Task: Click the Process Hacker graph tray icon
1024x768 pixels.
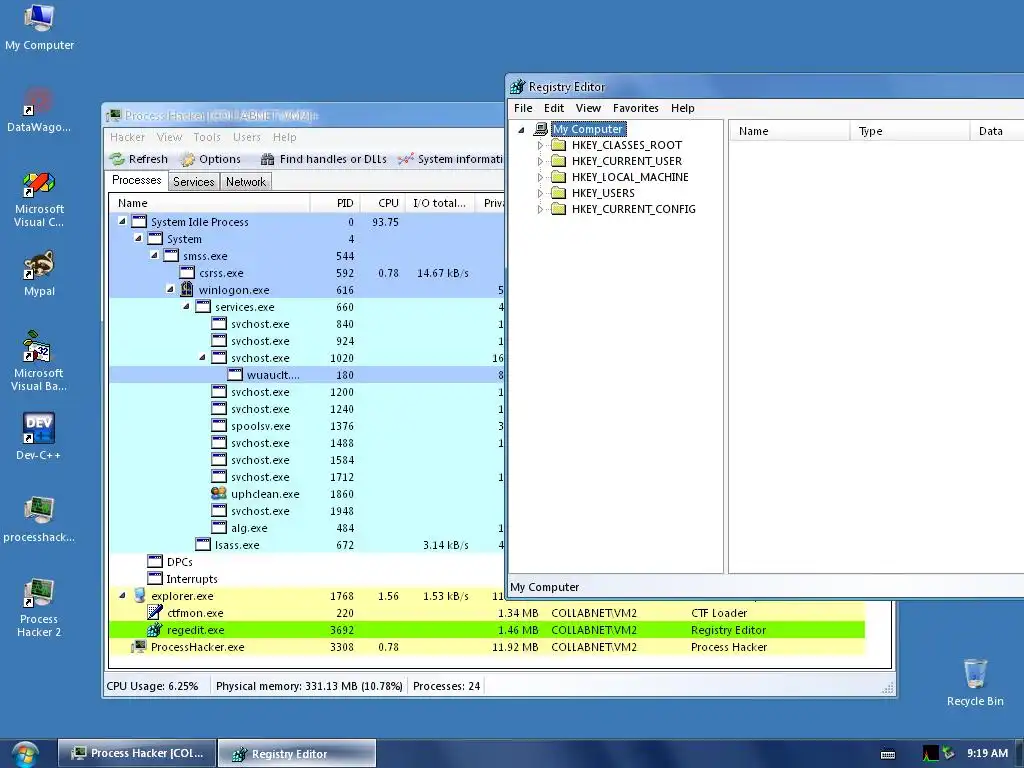Action: coord(931,754)
